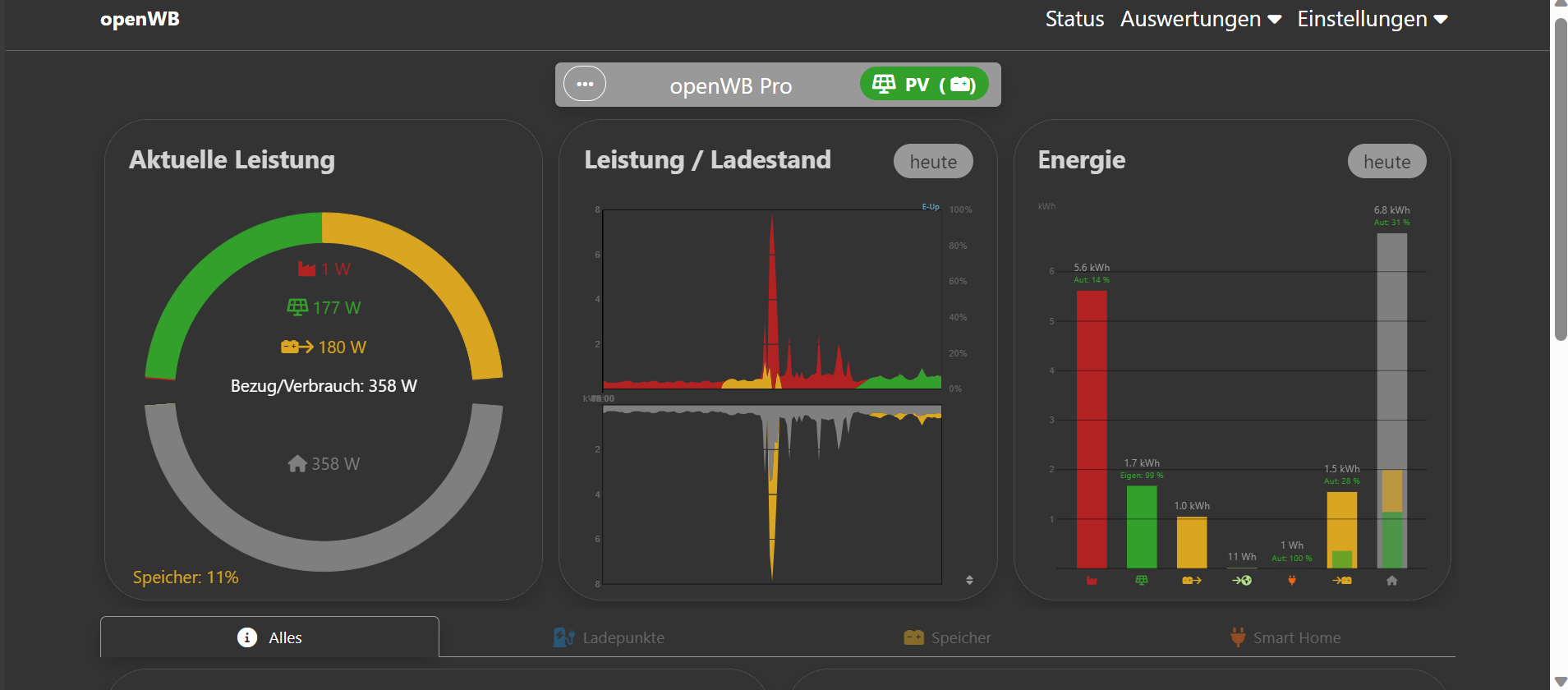Viewport: 1568px width, 690px height.
Task: Click the Aut: 100 % label
Action: tap(1292, 559)
